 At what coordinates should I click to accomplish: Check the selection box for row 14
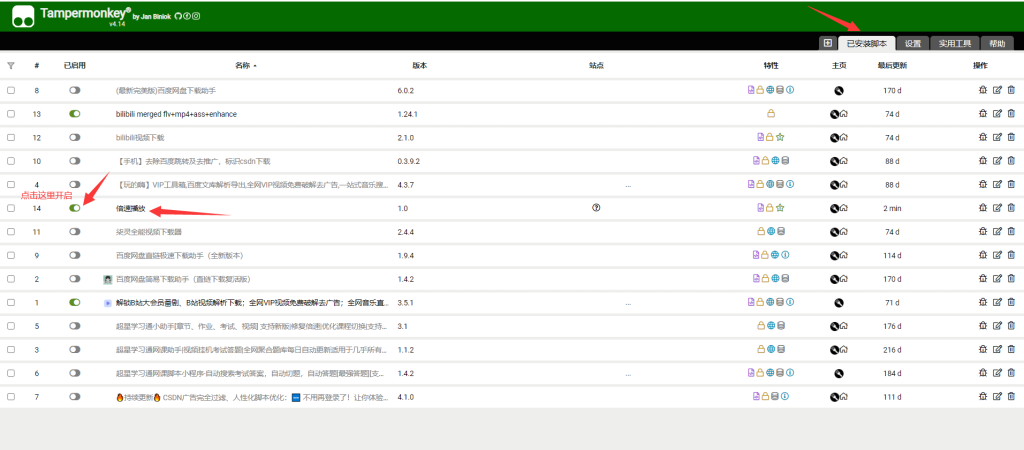(10, 208)
